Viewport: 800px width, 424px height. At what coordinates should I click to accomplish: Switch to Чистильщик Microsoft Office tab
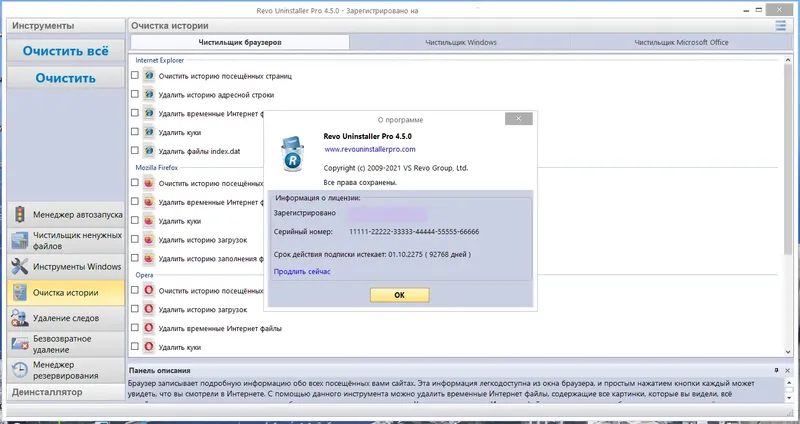[x=681, y=42]
